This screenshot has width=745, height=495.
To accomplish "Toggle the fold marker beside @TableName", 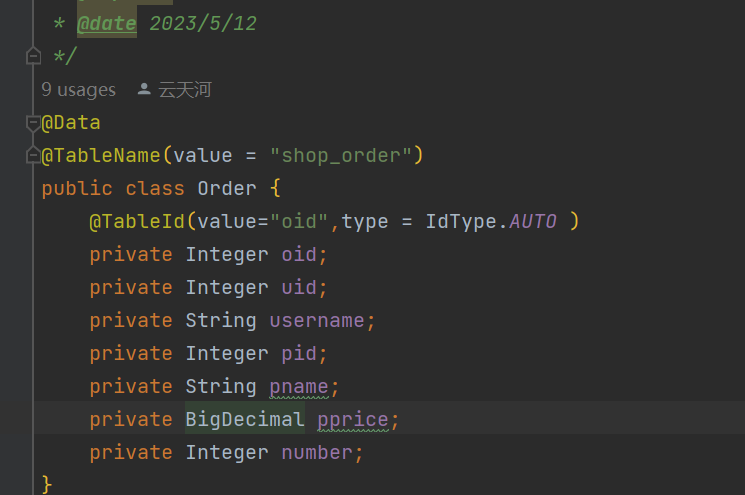I will coord(33,156).
